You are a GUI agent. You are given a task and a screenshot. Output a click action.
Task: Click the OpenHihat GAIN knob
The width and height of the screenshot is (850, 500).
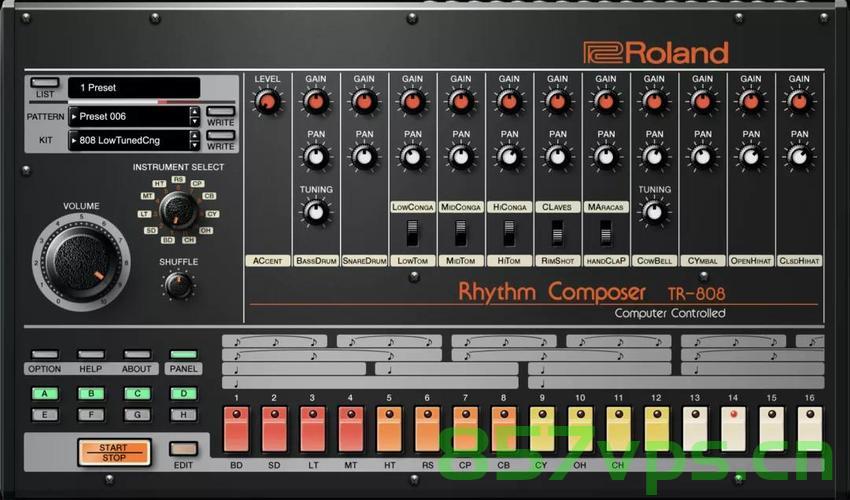(751, 101)
